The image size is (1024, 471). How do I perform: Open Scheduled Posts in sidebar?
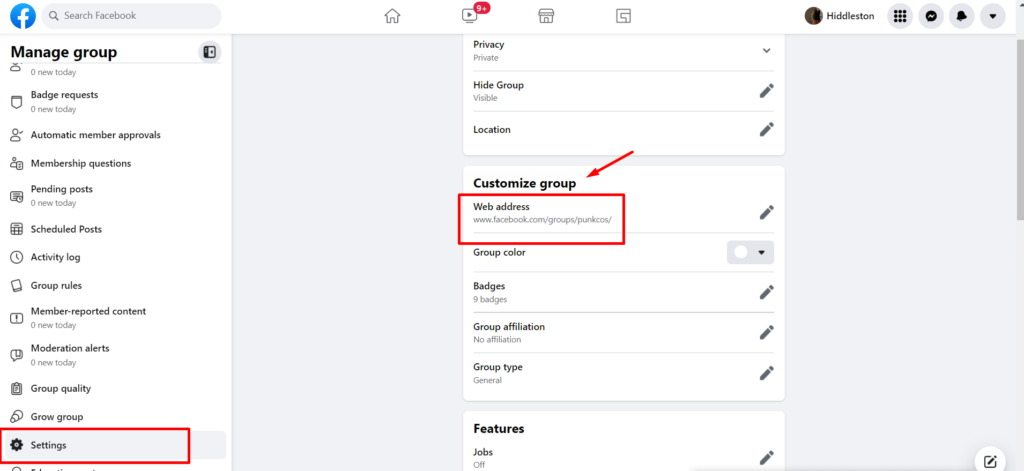[114, 229]
